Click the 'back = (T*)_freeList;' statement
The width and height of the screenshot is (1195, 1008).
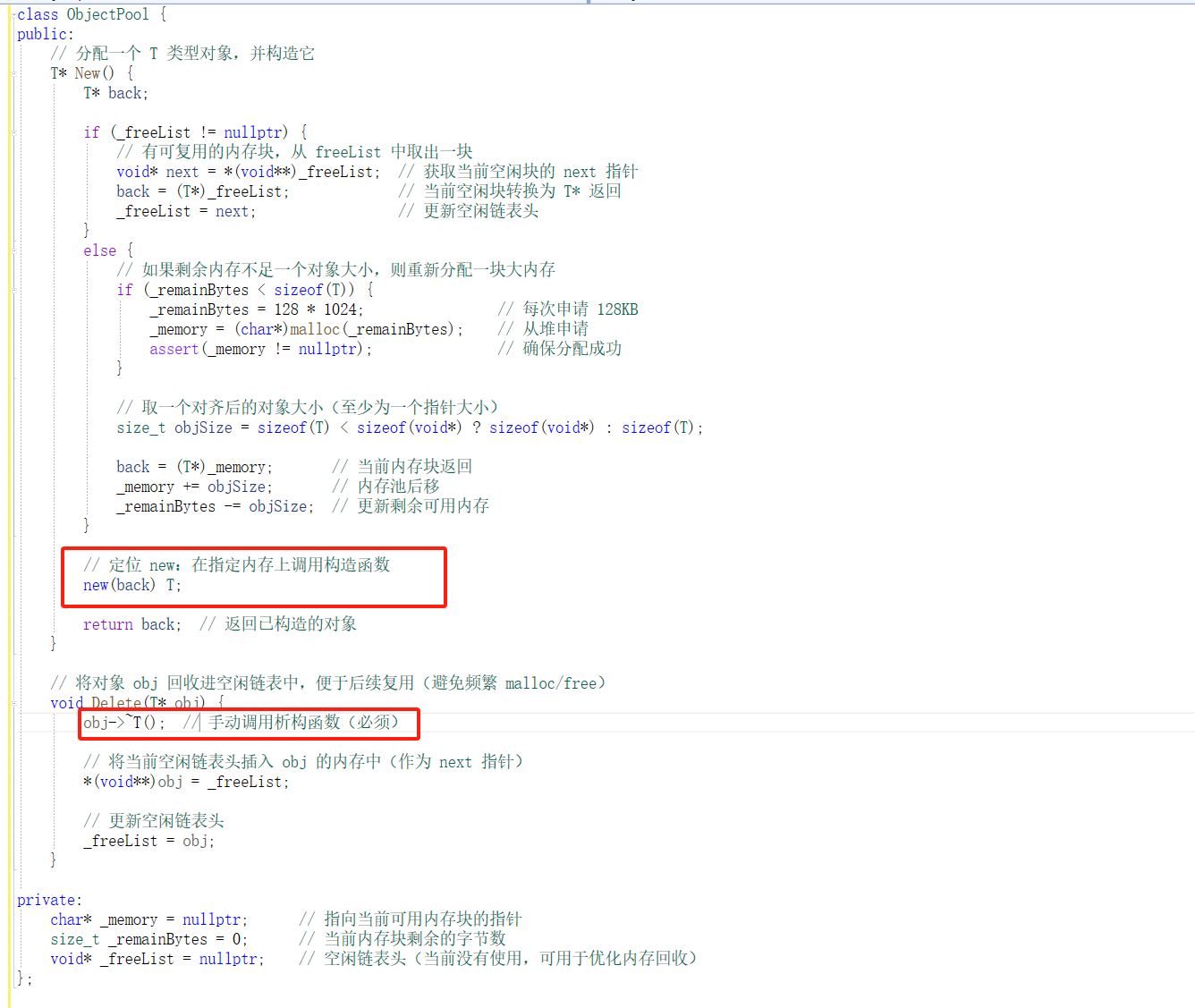click(x=203, y=191)
